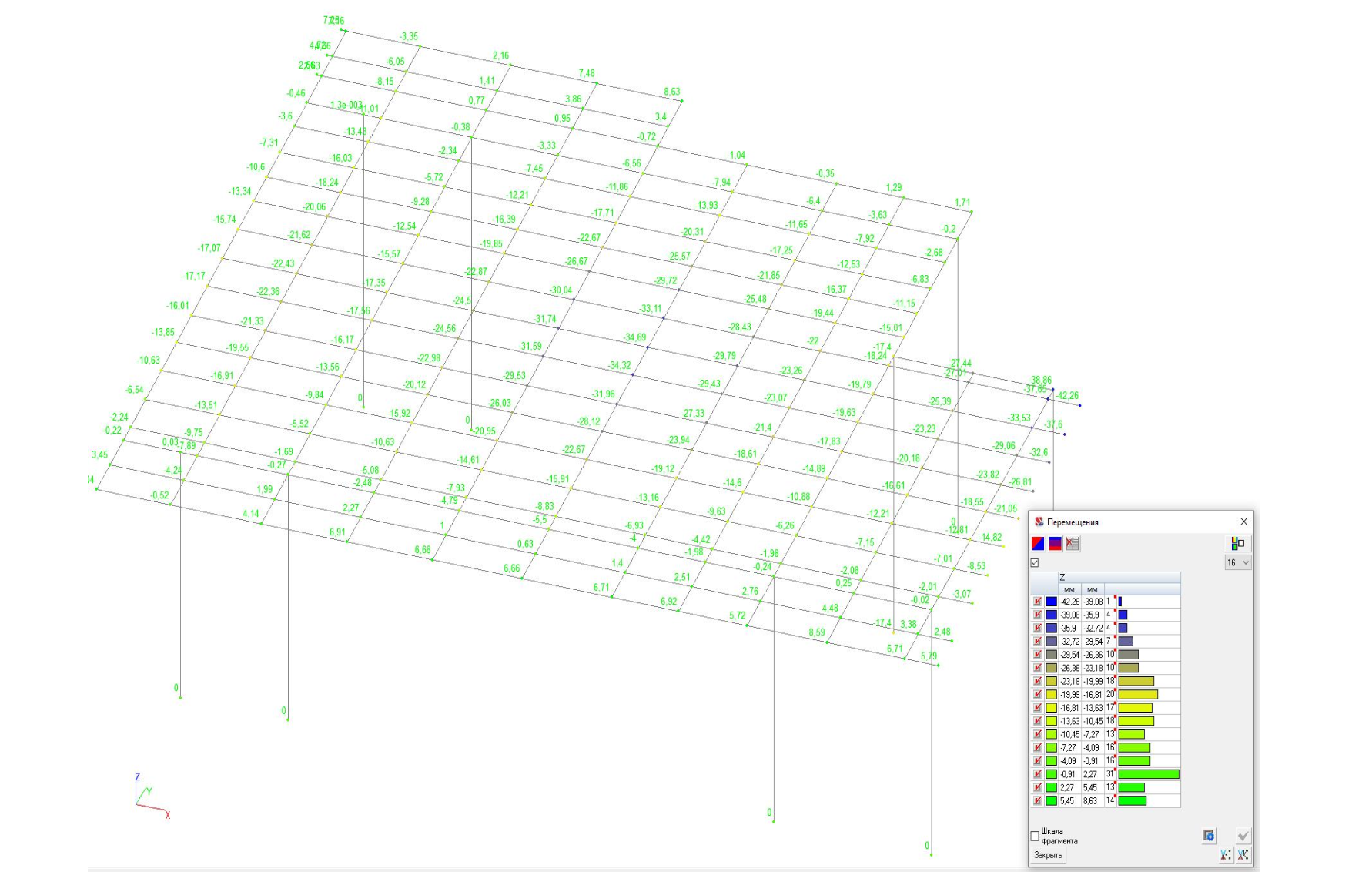Click the Закрыть button
This screenshot has height=872, width=1372.
click(1048, 855)
